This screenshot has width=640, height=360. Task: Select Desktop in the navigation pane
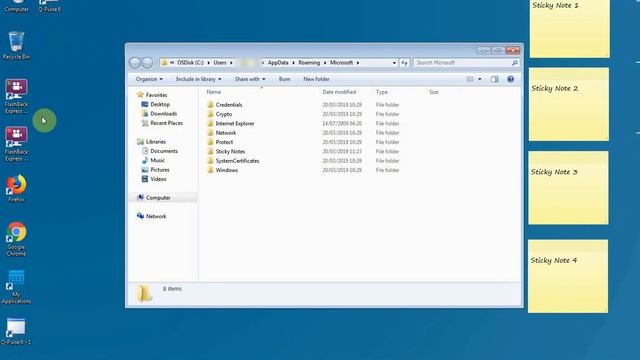(160, 104)
